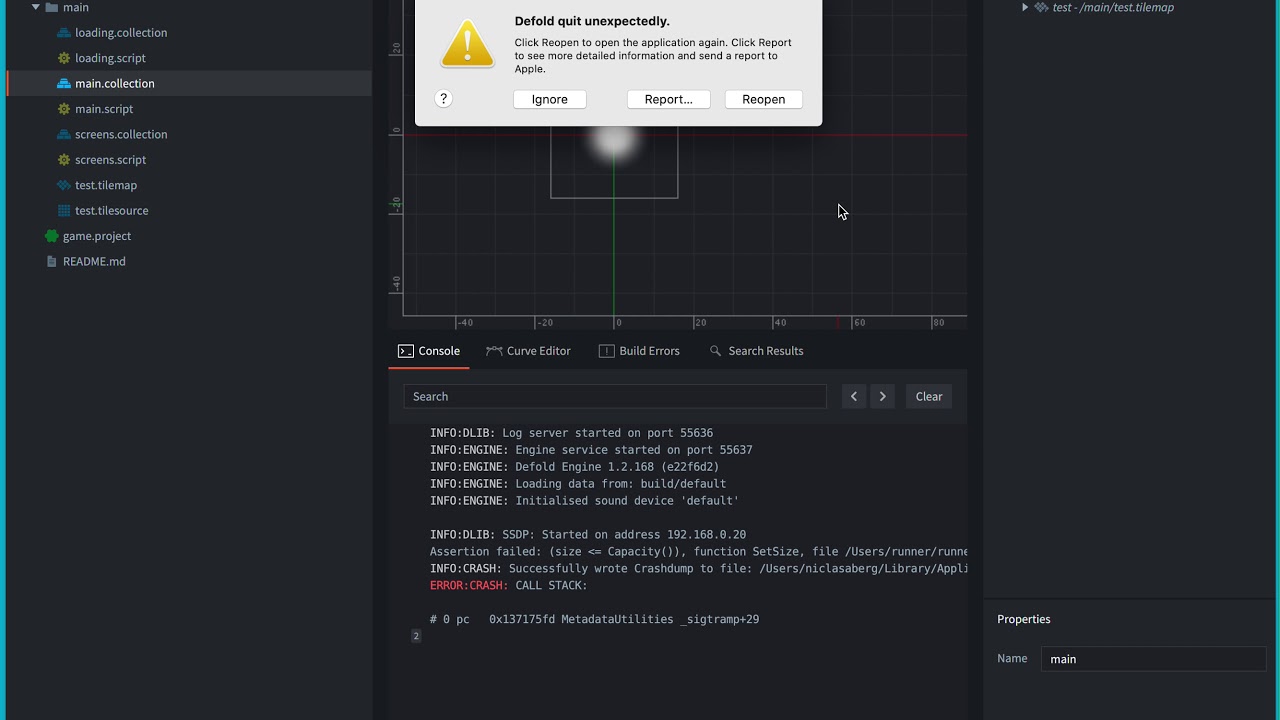Click the ERROR:CRASH: CALL STACK line
This screenshot has width=1280, height=720.
point(509,585)
